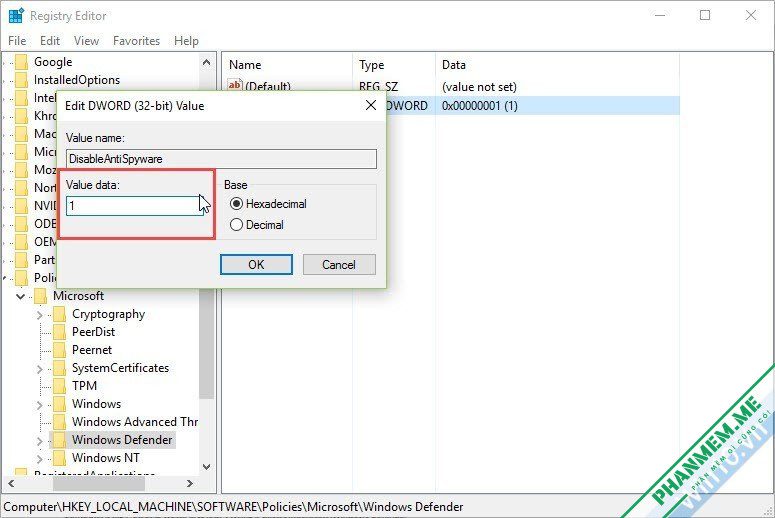Select the Hexadecimal base option
Image resolution: width=775 pixels, height=518 pixels.
pyautogui.click(x=268, y=204)
